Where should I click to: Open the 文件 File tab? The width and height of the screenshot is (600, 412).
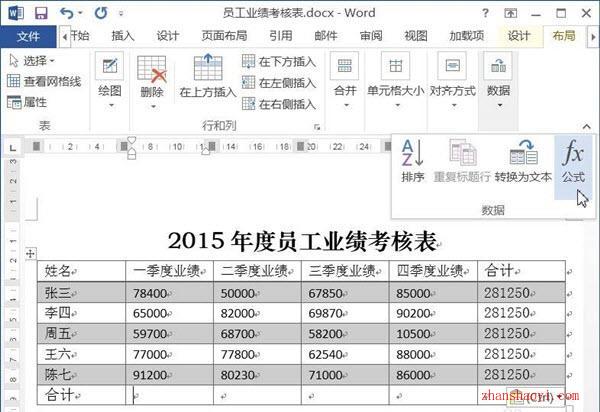28,36
